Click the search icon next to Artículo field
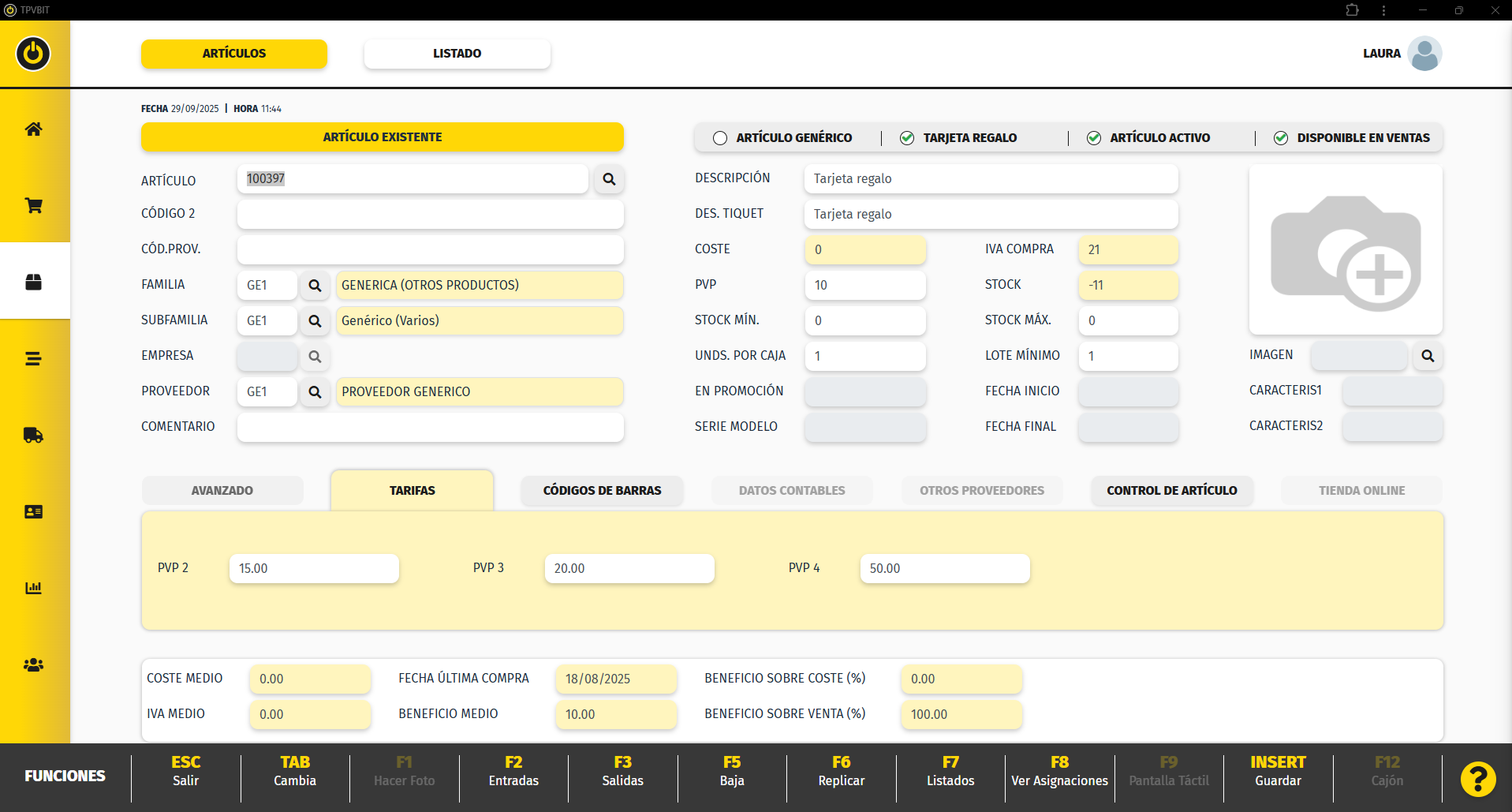The height and width of the screenshot is (812, 1512). pos(609,179)
